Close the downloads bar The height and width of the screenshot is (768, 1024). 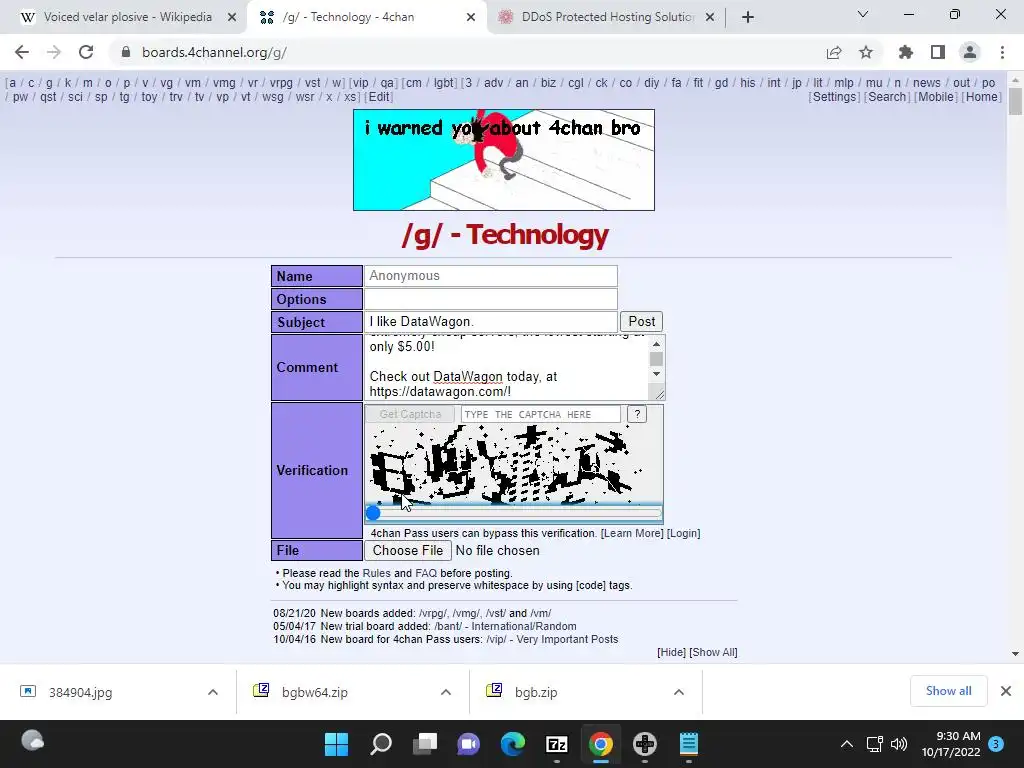tap(1006, 691)
